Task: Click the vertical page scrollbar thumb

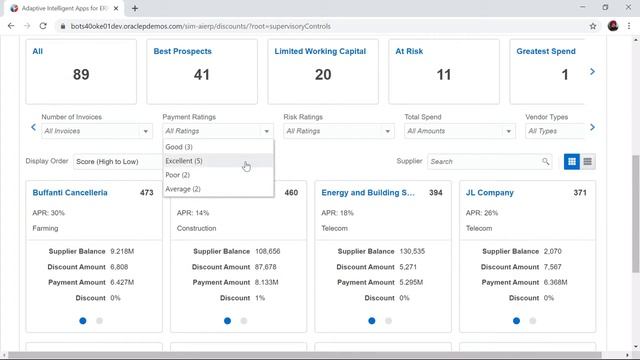Action: tap(636, 213)
